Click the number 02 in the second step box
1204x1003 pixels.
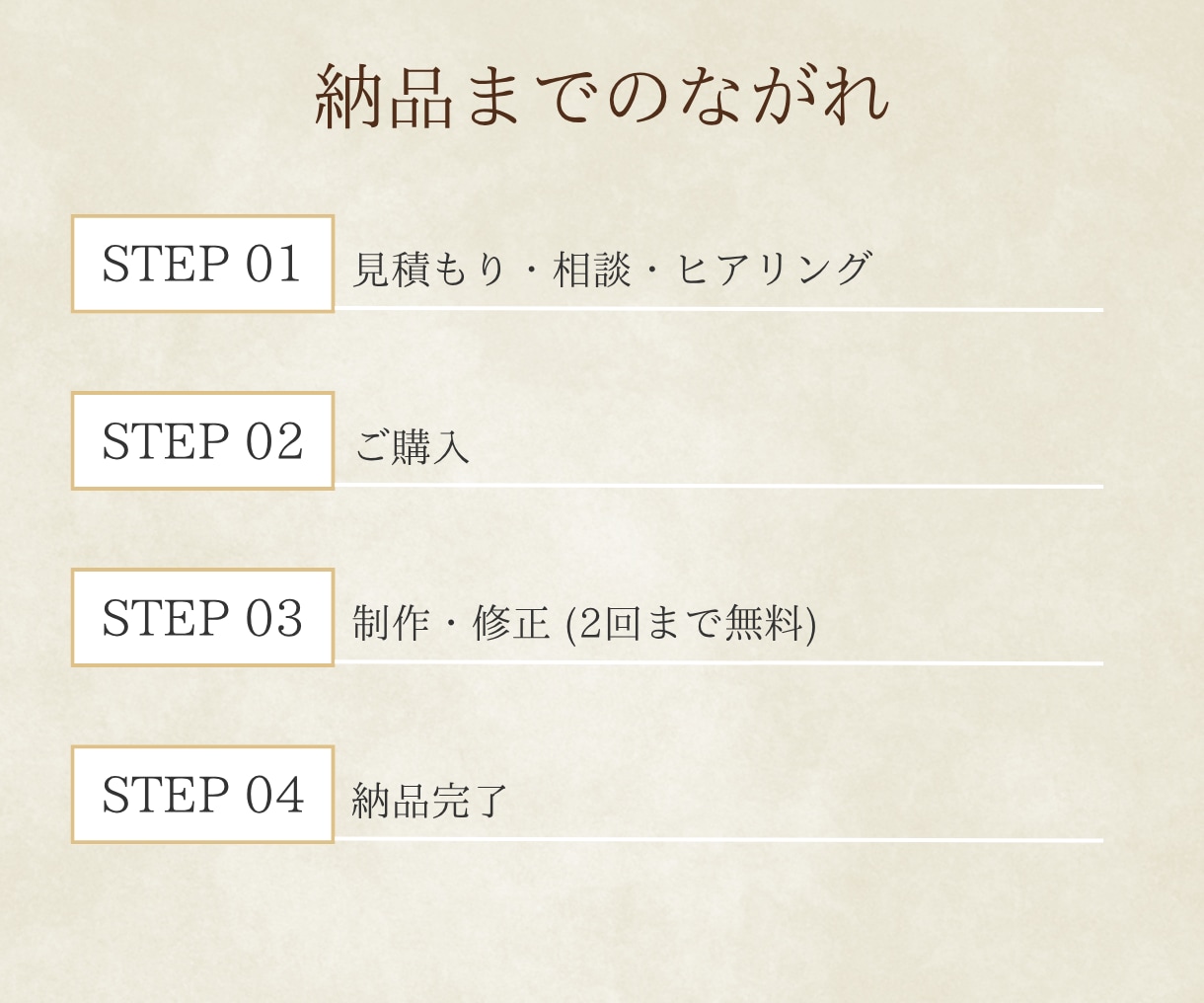tap(273, 441)
